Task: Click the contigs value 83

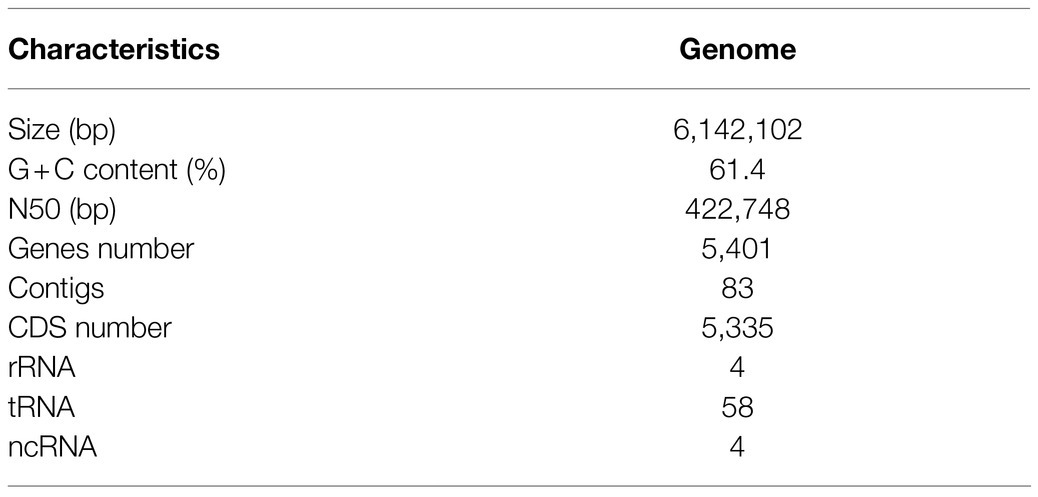Action: (x=737, y=289)
